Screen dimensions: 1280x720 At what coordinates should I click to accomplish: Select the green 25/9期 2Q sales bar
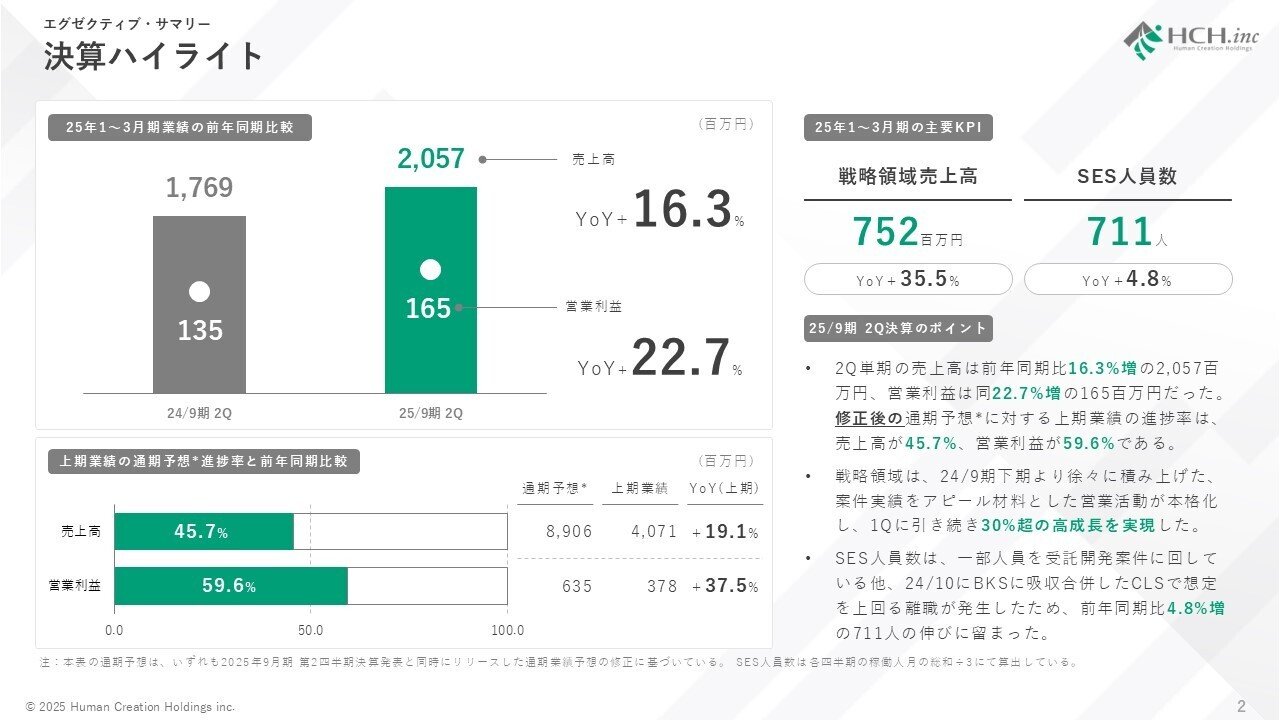coord(431,290)
